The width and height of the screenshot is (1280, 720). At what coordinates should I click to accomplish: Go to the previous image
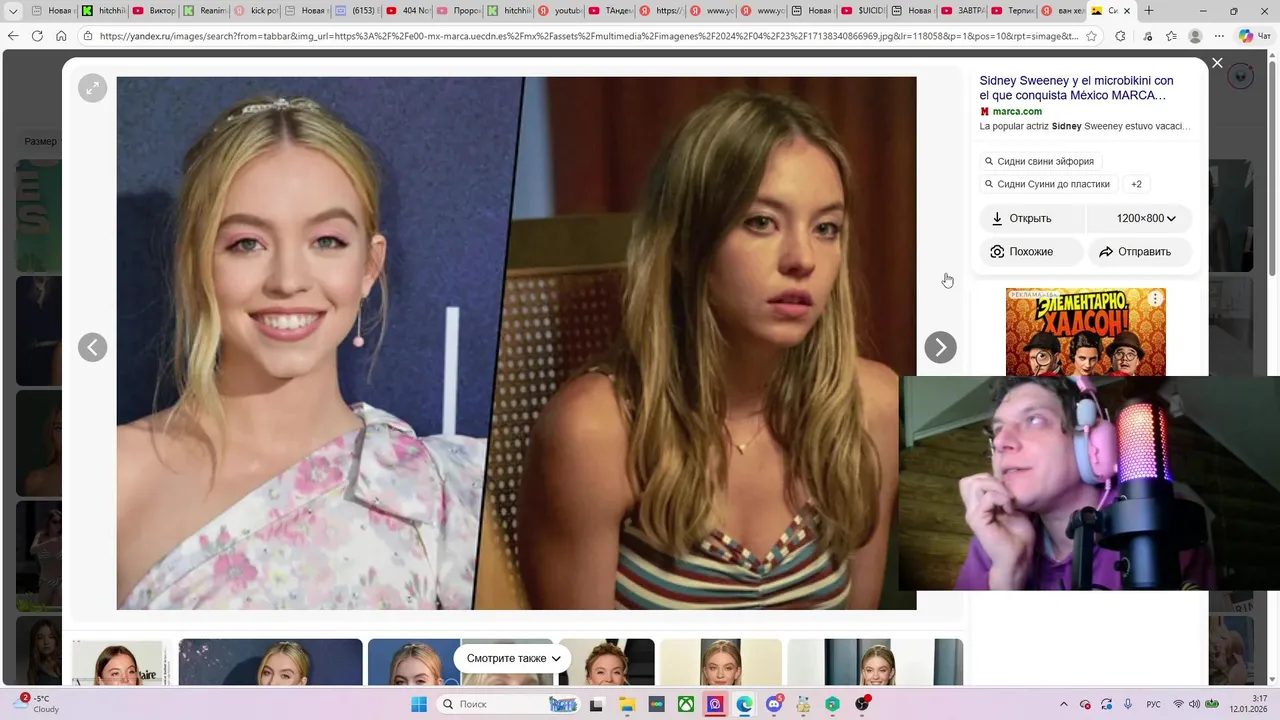click(92, 347)
